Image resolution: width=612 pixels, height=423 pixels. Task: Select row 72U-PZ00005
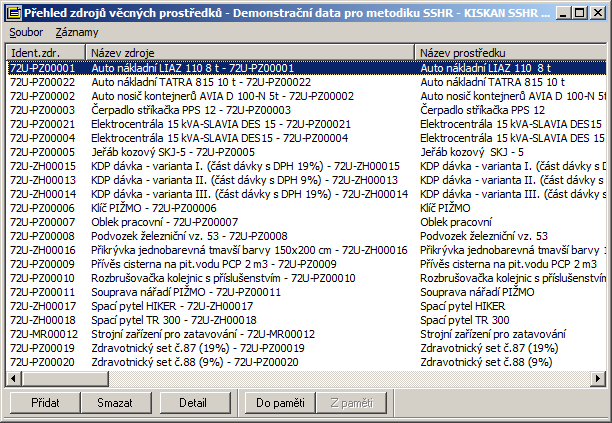pyautogui.click(x=306, y=152)
